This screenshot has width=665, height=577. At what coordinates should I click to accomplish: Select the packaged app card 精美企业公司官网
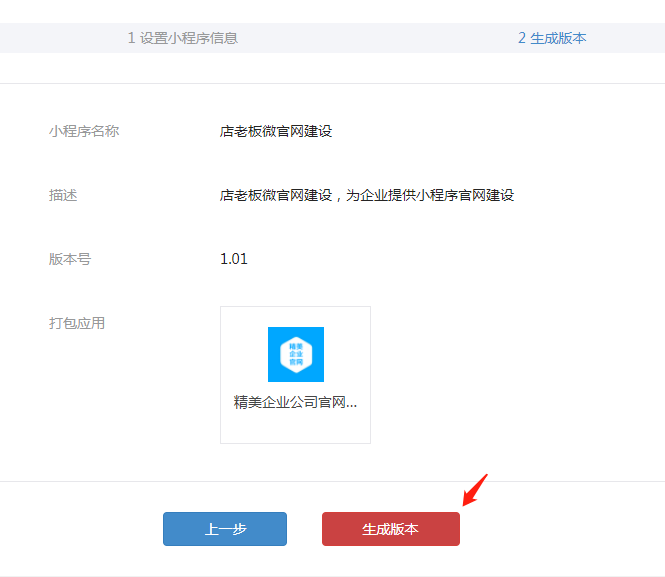click(295, 374)
